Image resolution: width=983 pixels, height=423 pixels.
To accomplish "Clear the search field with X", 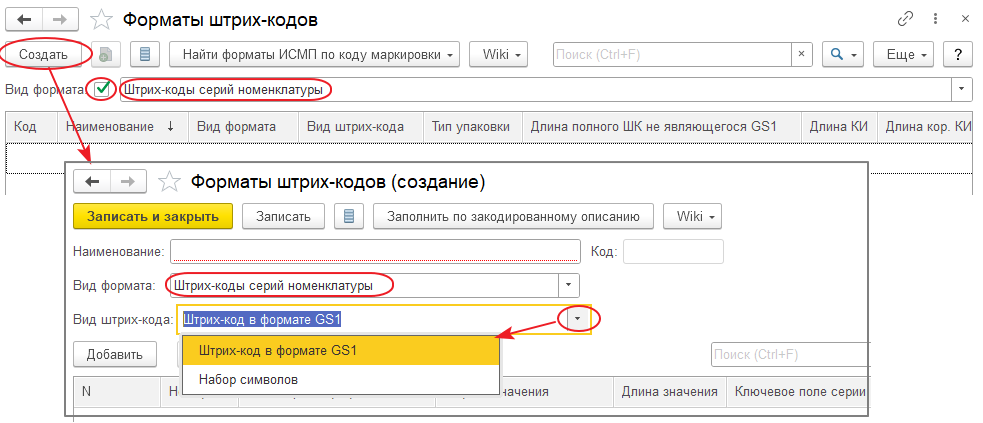I will (x=801, y=54).
